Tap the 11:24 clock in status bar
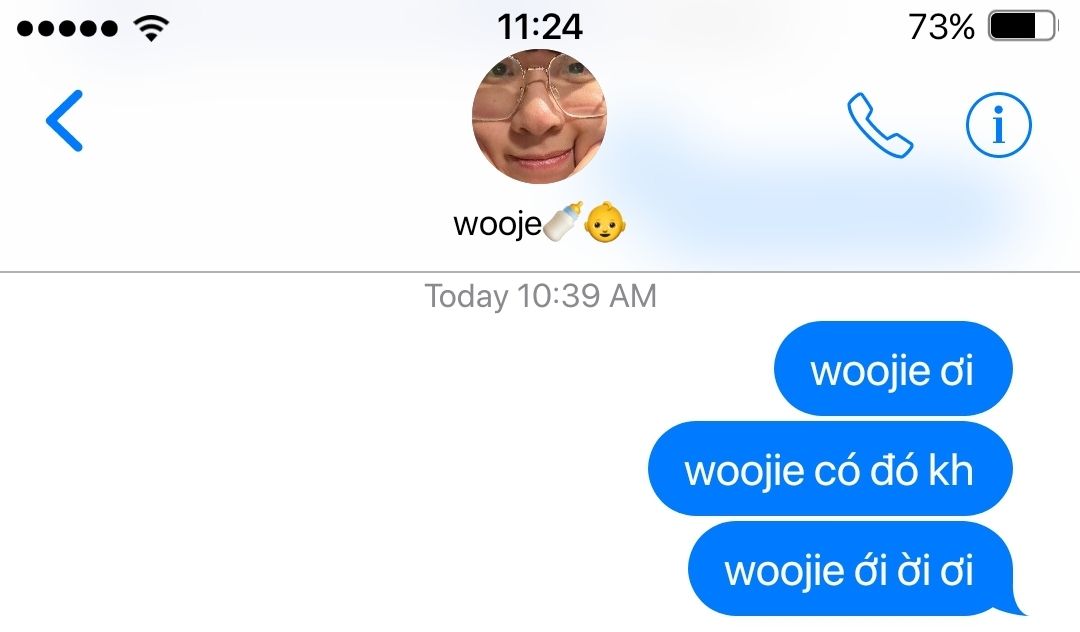Screen dimensions: 1080x632 pyautogui.click(x=540, y=27)
